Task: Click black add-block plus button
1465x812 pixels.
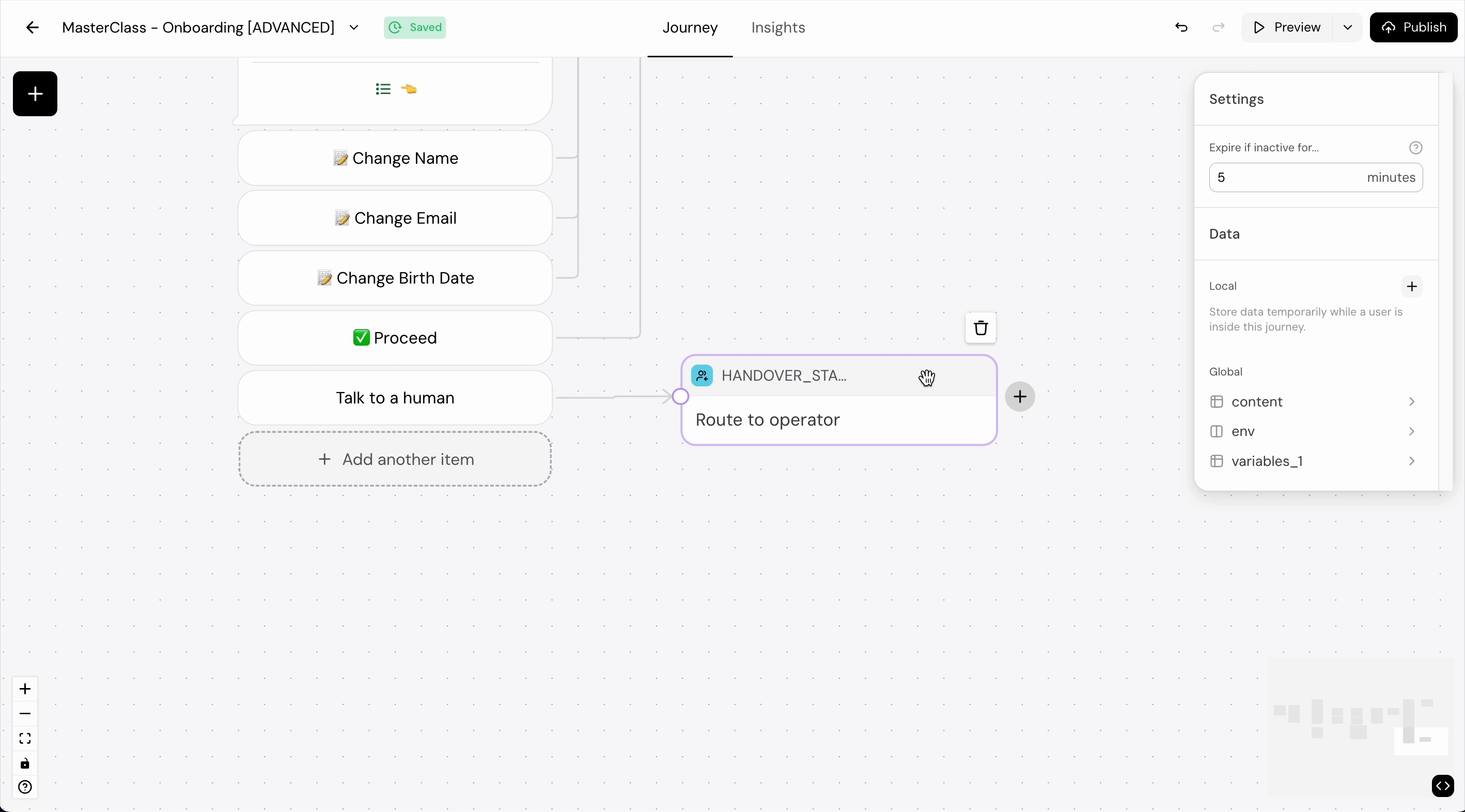Action: (x=35, y=94)
